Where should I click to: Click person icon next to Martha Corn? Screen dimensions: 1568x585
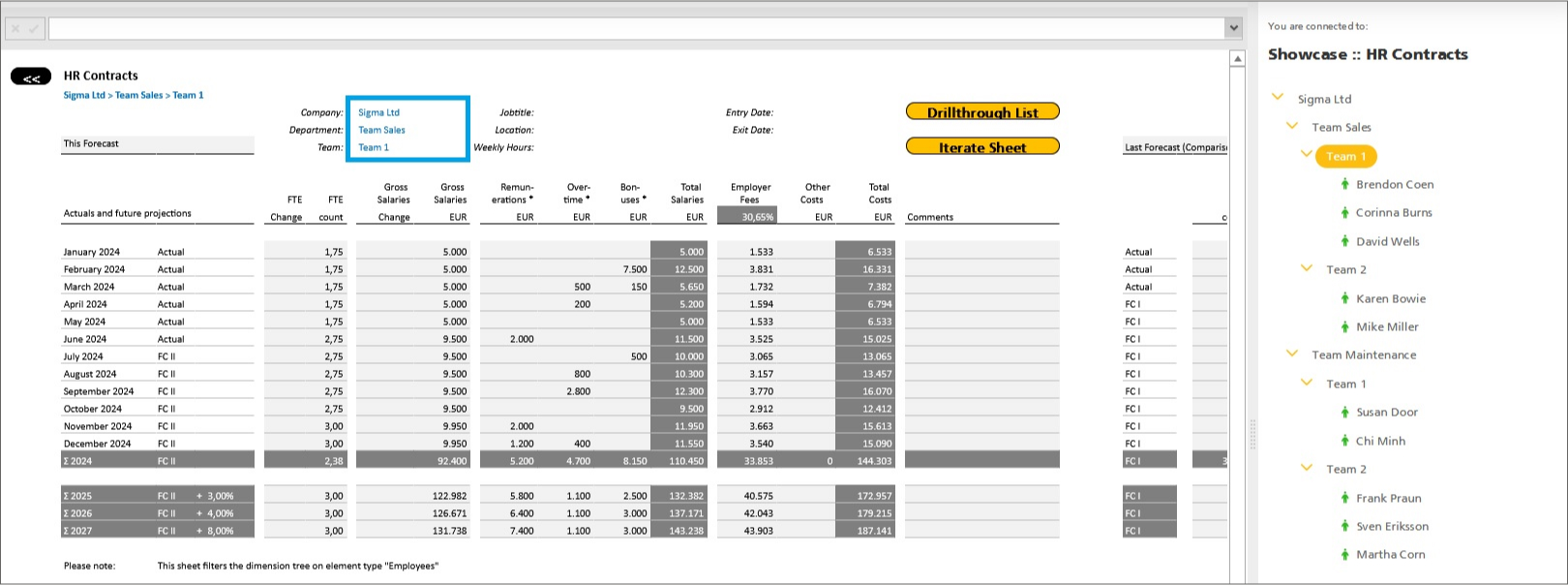pyautogui.click(x=1344, y=554)
